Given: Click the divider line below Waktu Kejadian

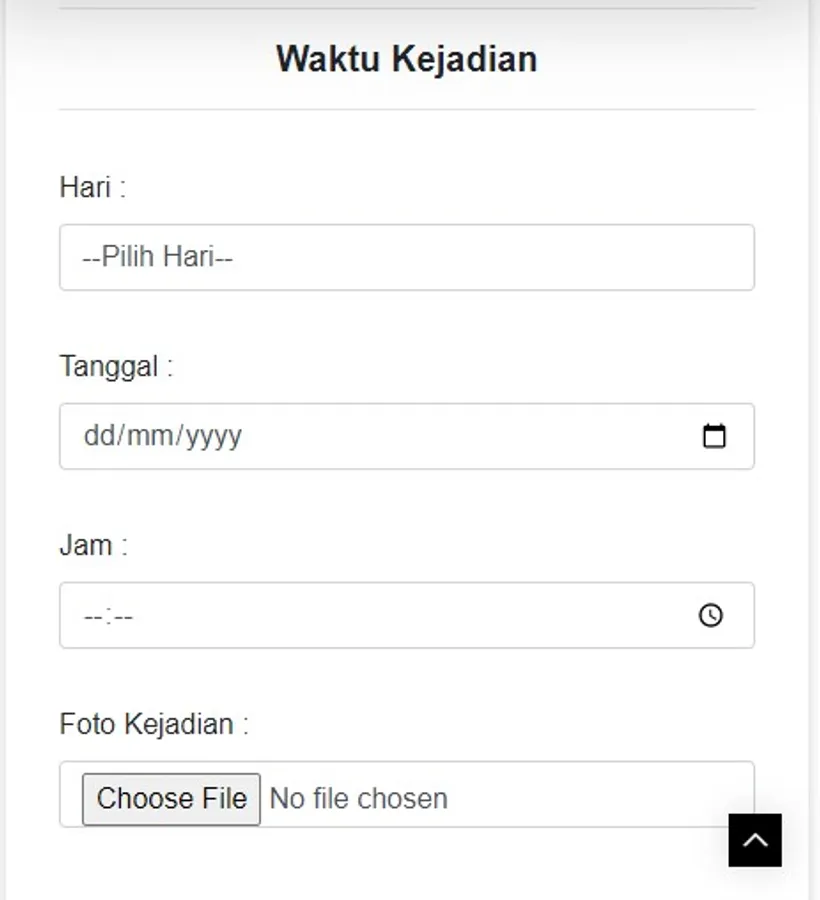Looking at the screenshot, I should coord(406,109).
